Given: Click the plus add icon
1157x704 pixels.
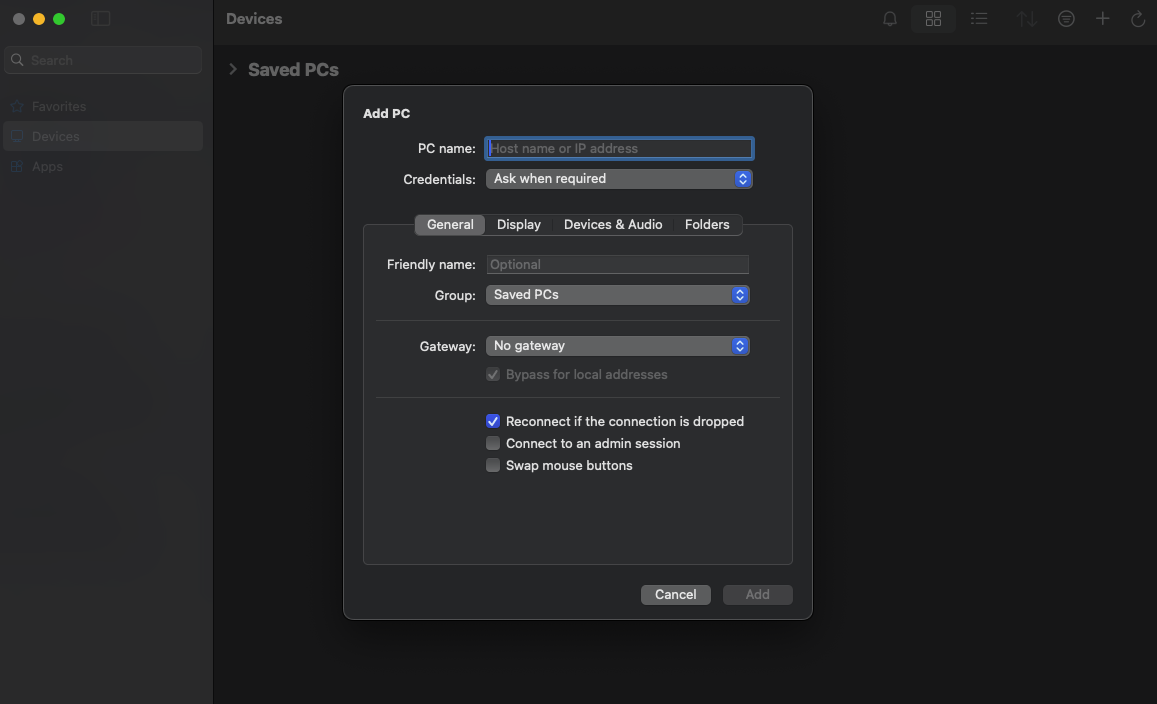Looking at the screenshot, I should click(1102, 18).
